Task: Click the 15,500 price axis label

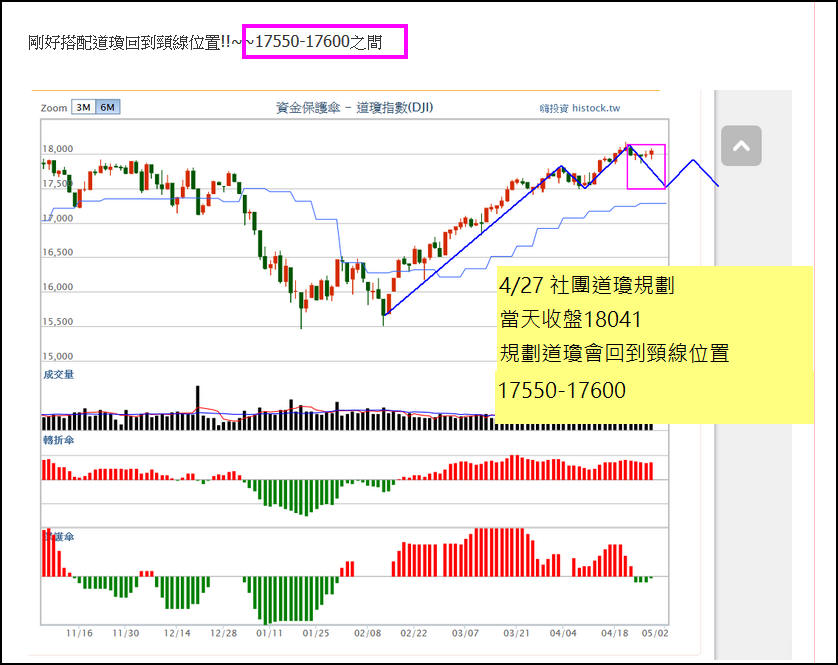Action: pos(57,322)
